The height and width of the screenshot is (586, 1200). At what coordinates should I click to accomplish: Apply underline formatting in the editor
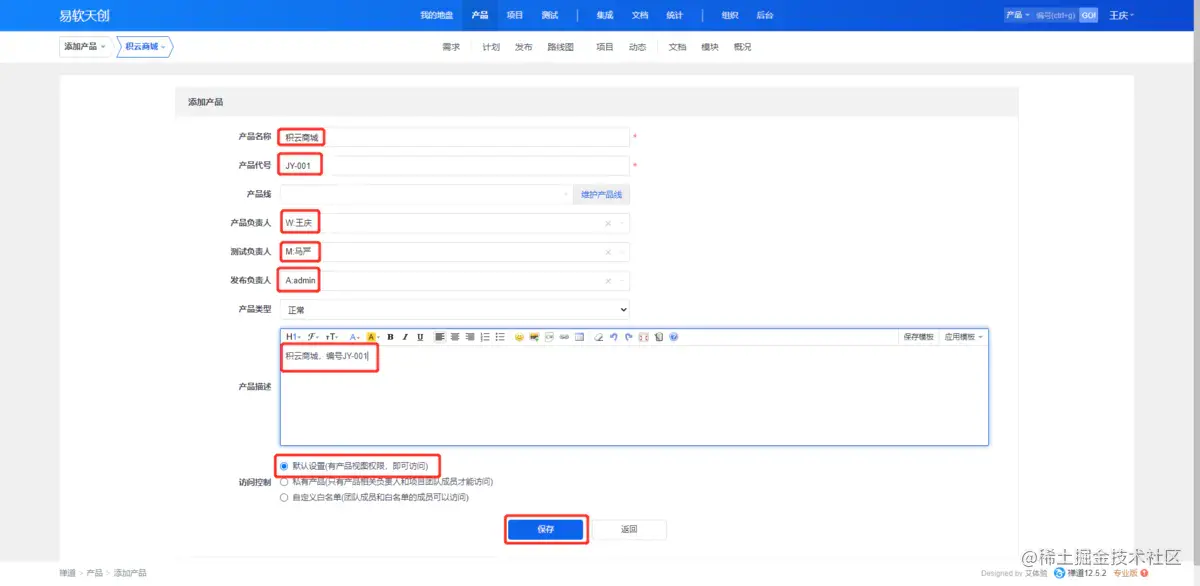[420, 337]
